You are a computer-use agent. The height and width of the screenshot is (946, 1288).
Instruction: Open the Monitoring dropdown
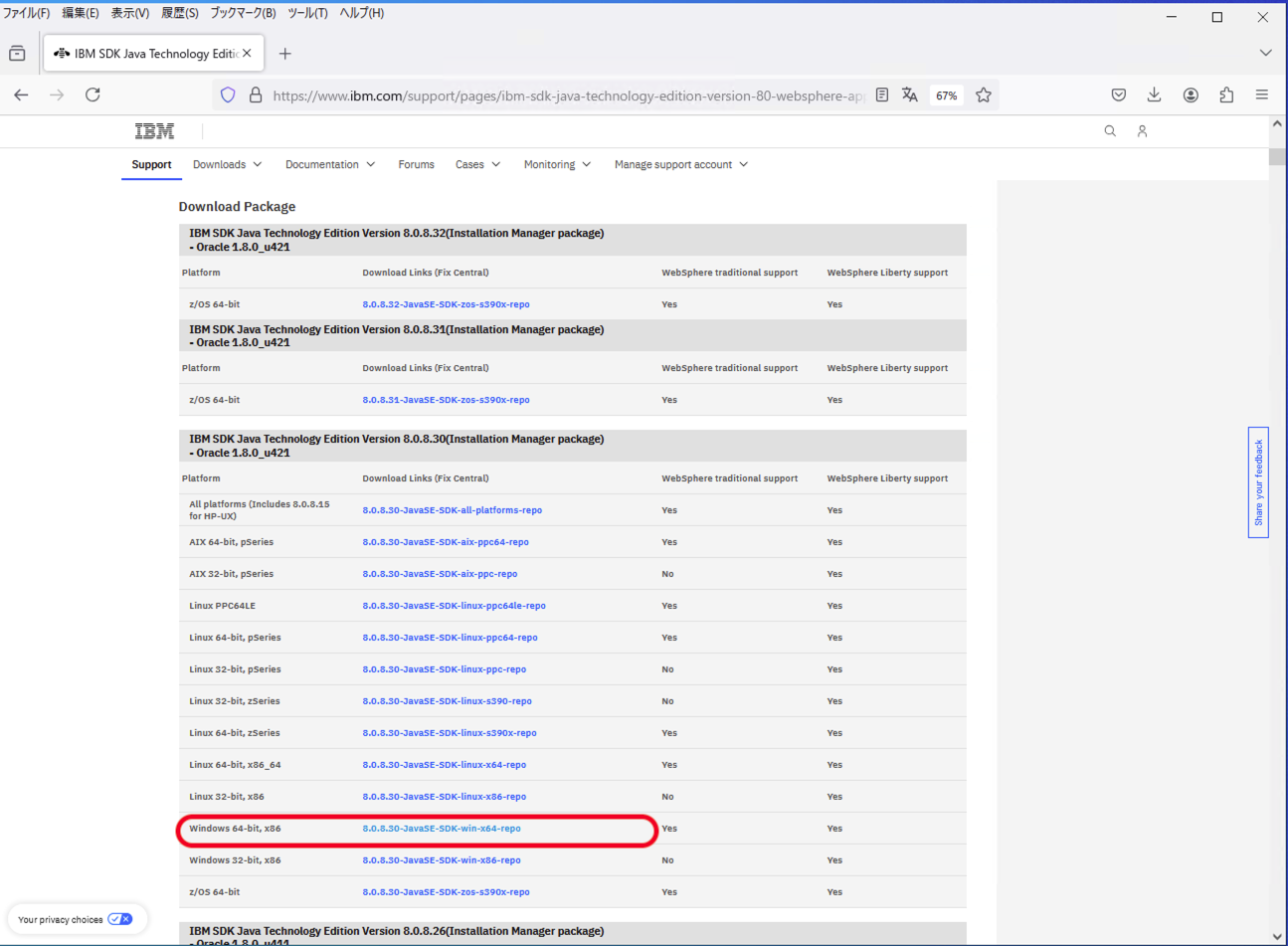(x=557, y=164)
